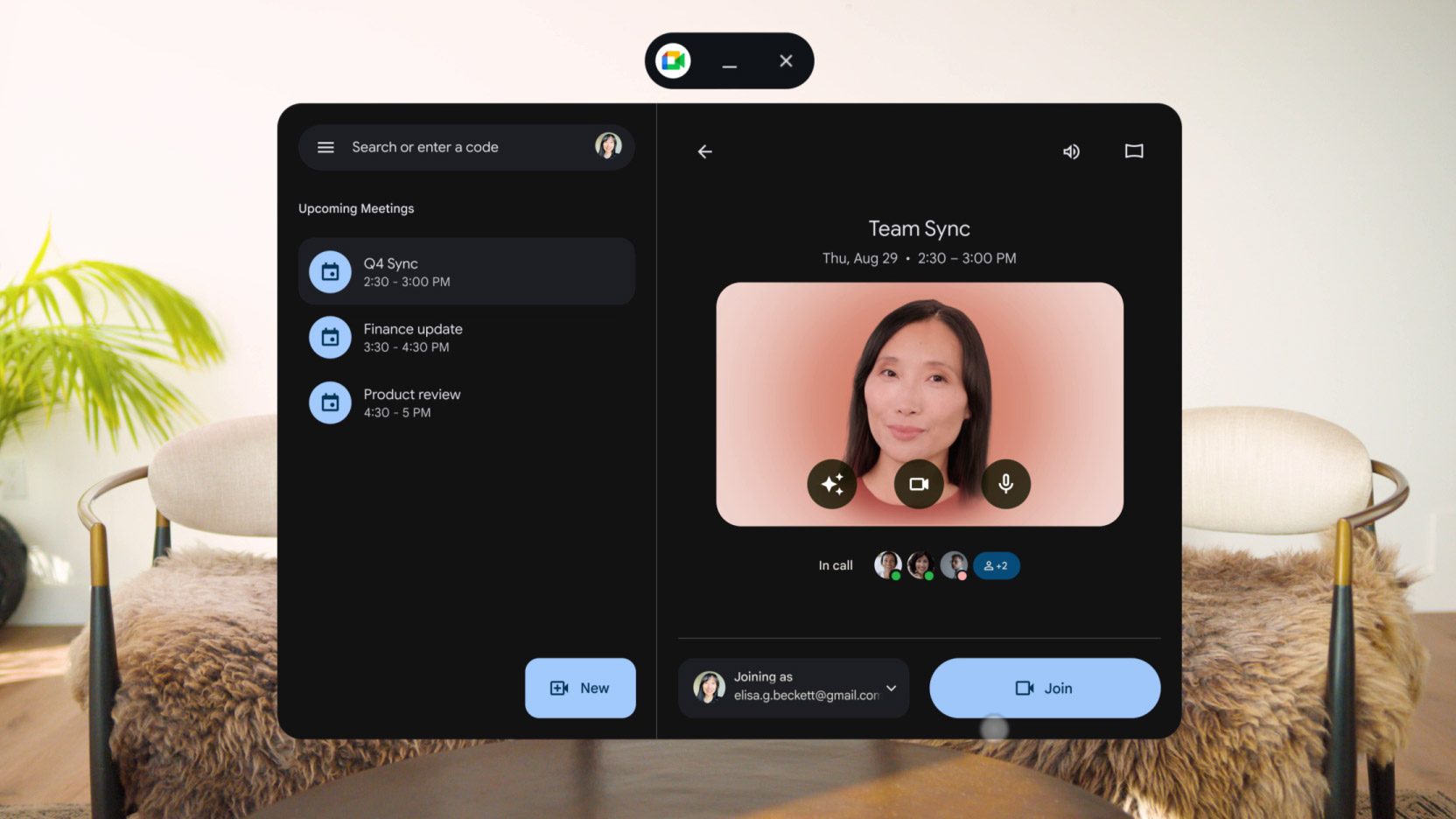
Task: Start a New meeting
Action: coord(579,689)
